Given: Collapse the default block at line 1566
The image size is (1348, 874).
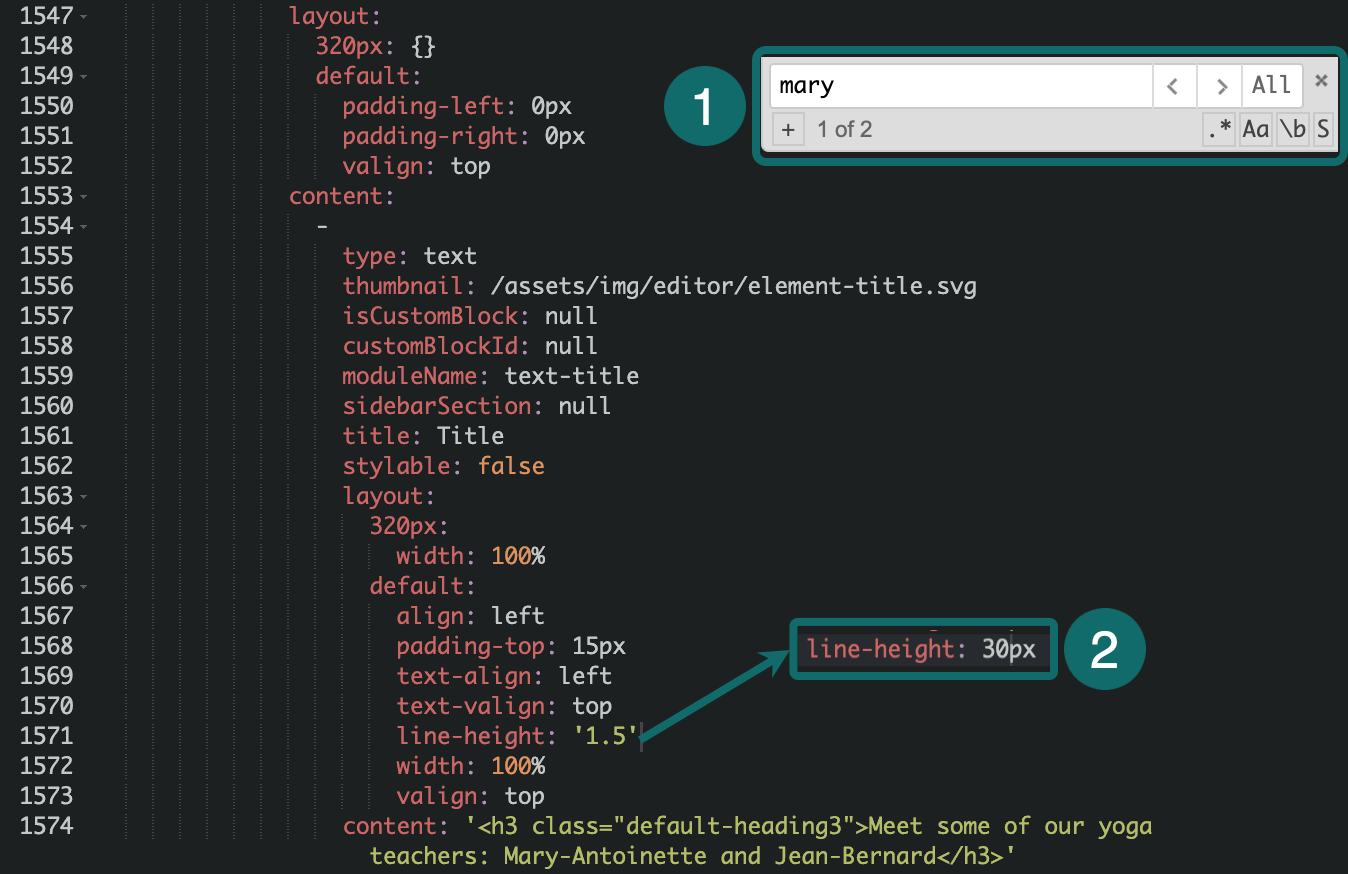Looking at the screenshot, I should (x=83, y=587).
